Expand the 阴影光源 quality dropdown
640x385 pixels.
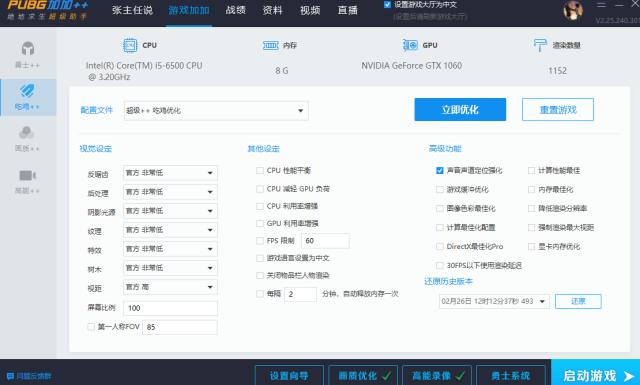(x=170, y=211)
